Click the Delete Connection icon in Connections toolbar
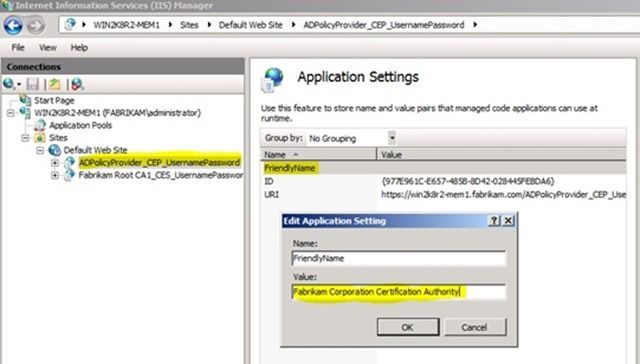The width and height of the screenshot is (640, 364). [x=77, y=84]
